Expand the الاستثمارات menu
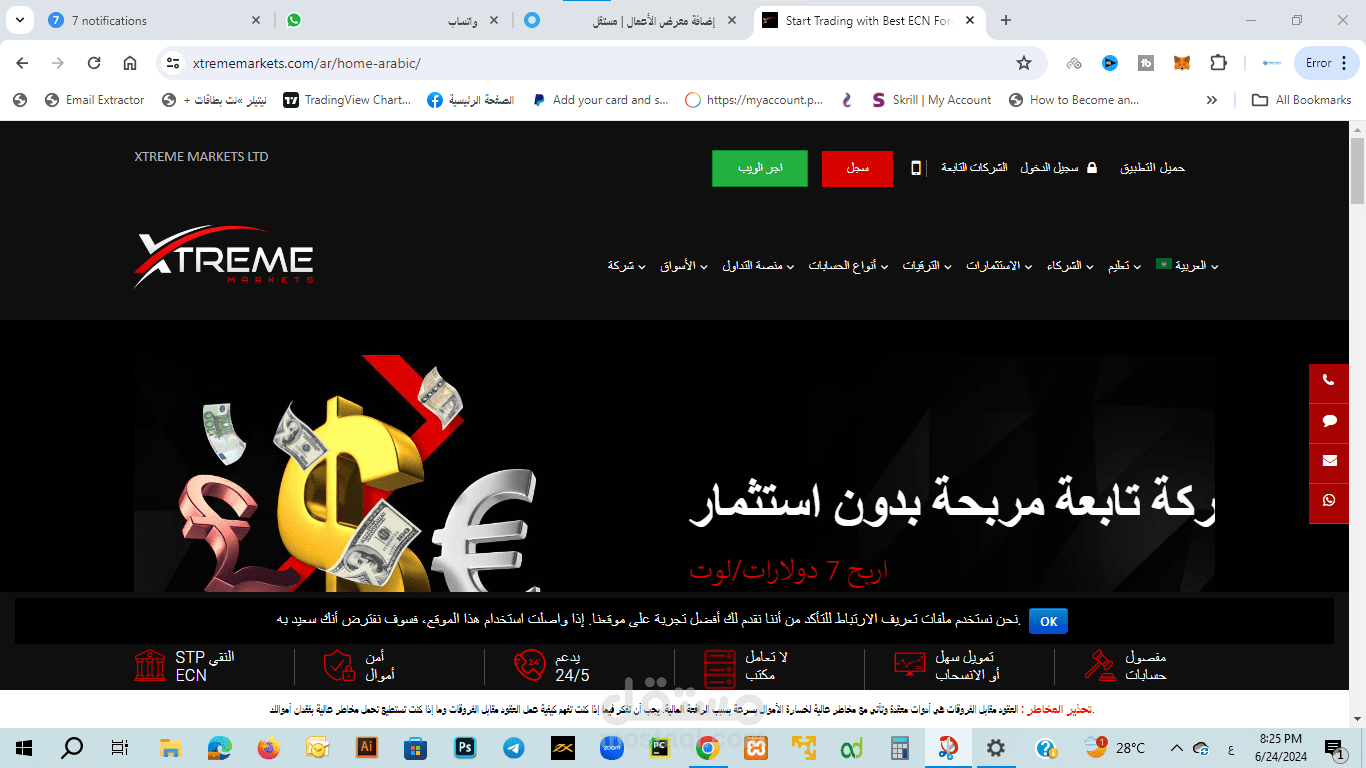This screenshot has height=768, width=1366. click(x=999, y=266)
